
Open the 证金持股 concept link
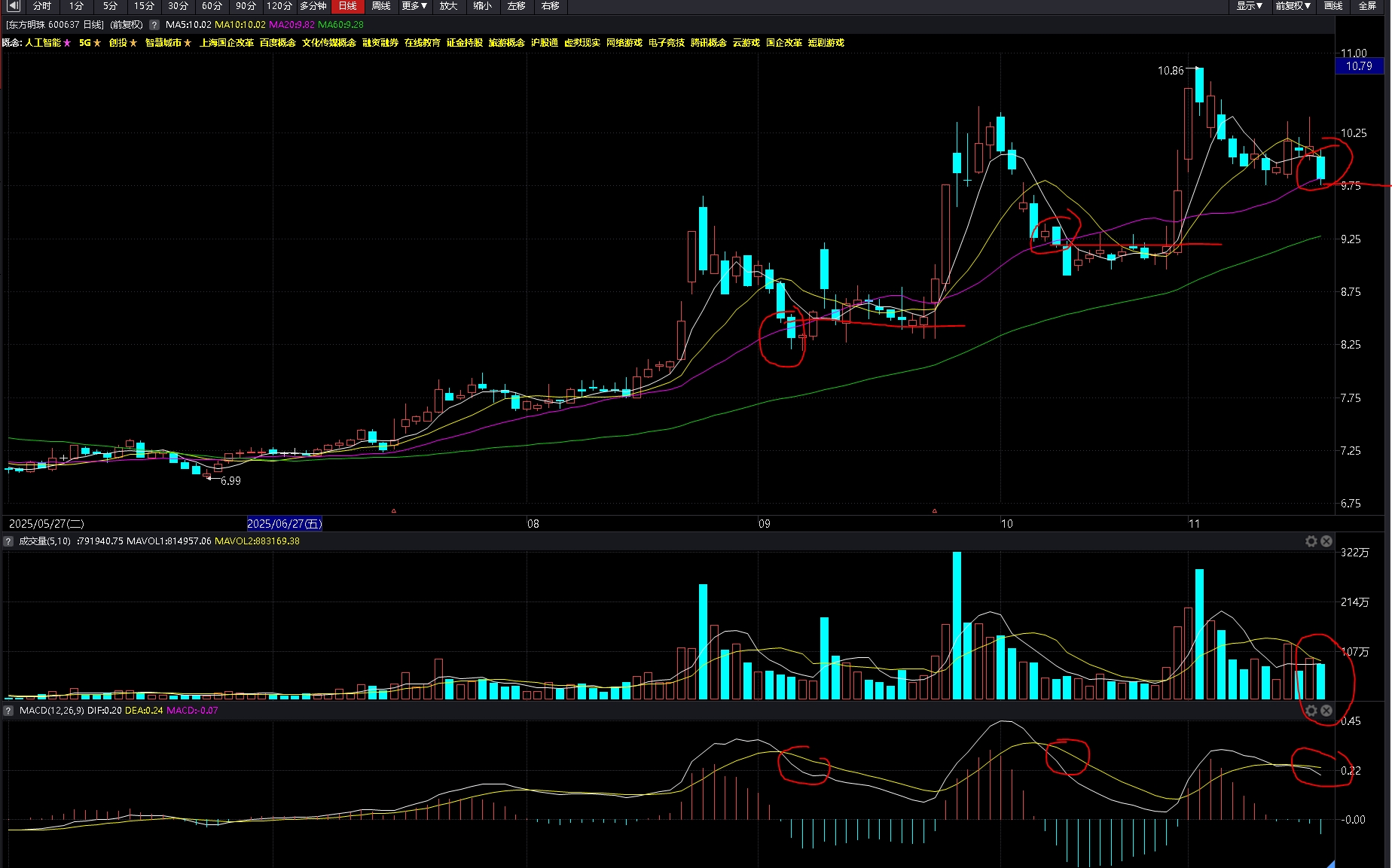coord(465,43)
